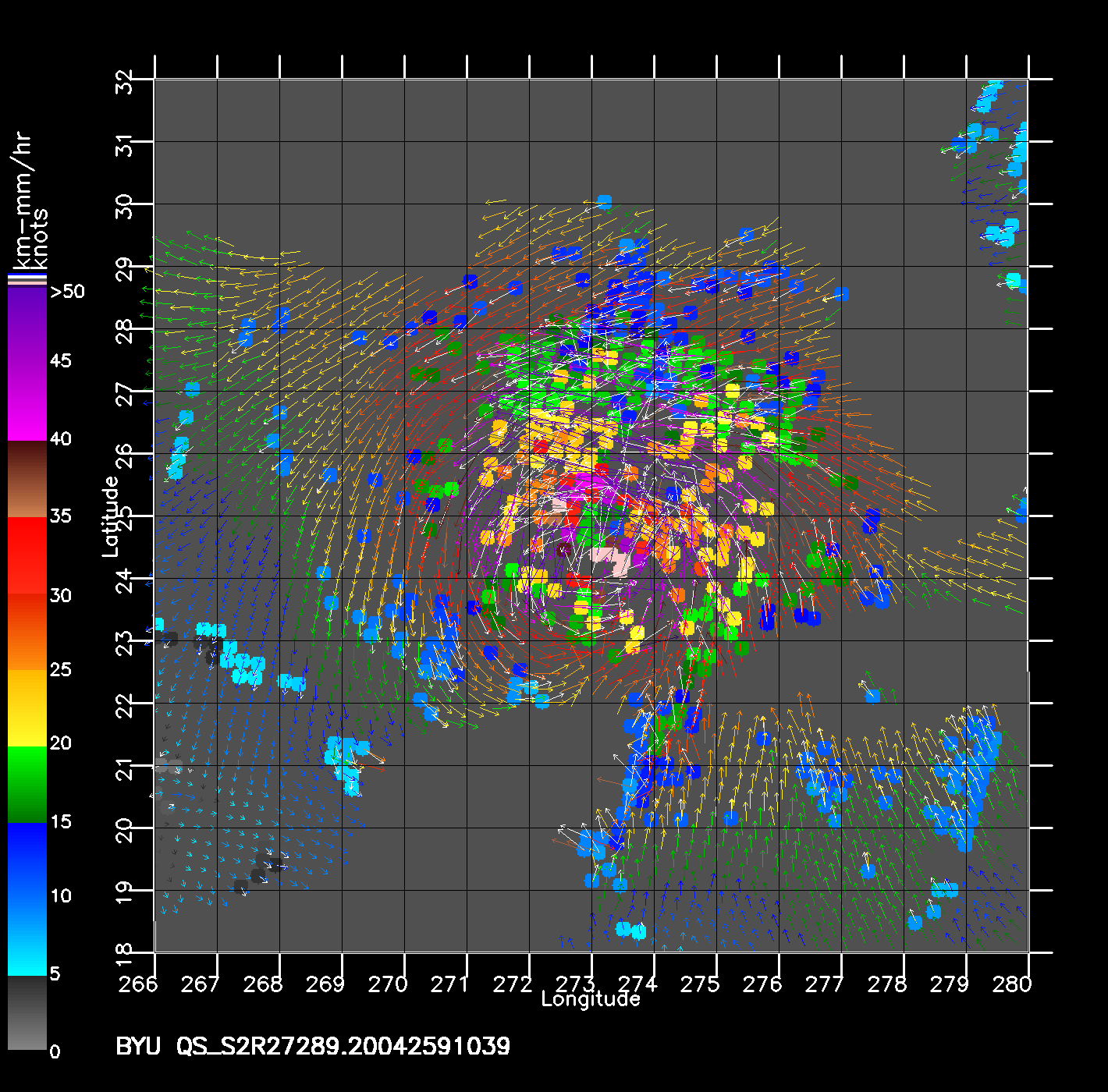This screenshot has height=1092, width=1108.
Task: Click the '45' color scale label
Action: point(61,360)
